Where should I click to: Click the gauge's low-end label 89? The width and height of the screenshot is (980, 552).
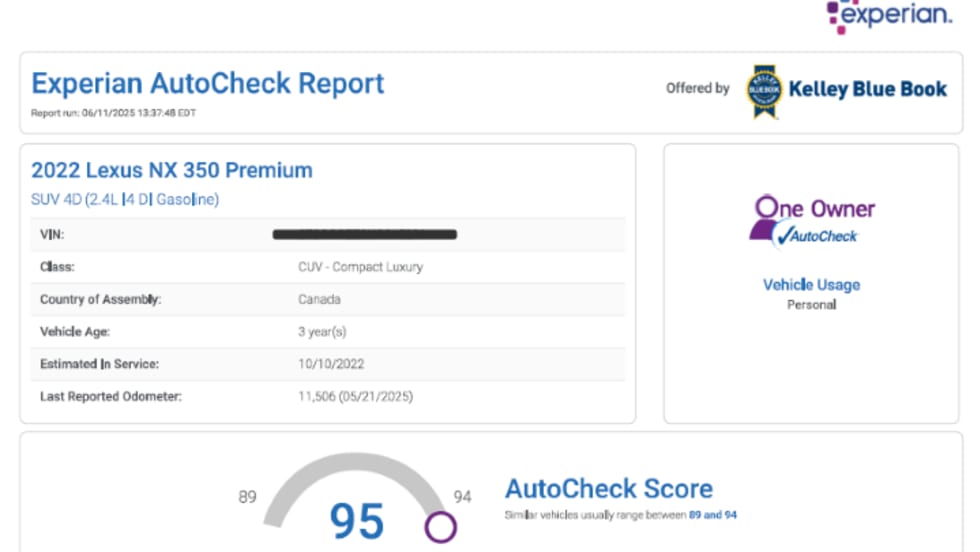coord(248,497)
